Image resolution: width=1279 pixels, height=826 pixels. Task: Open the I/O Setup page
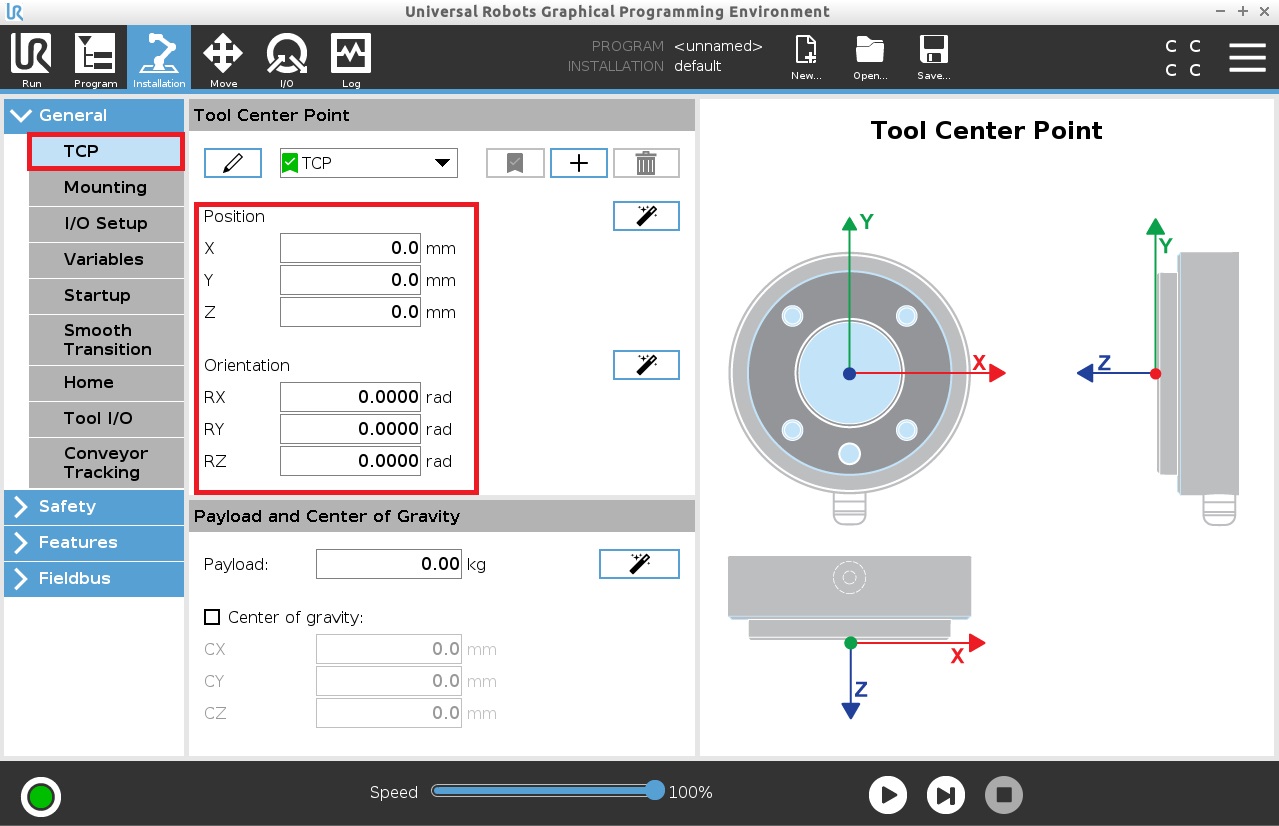tap(106, 223)
